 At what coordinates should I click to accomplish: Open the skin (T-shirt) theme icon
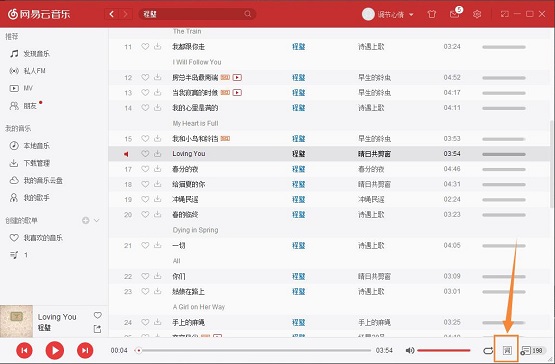tap(431, 14)
